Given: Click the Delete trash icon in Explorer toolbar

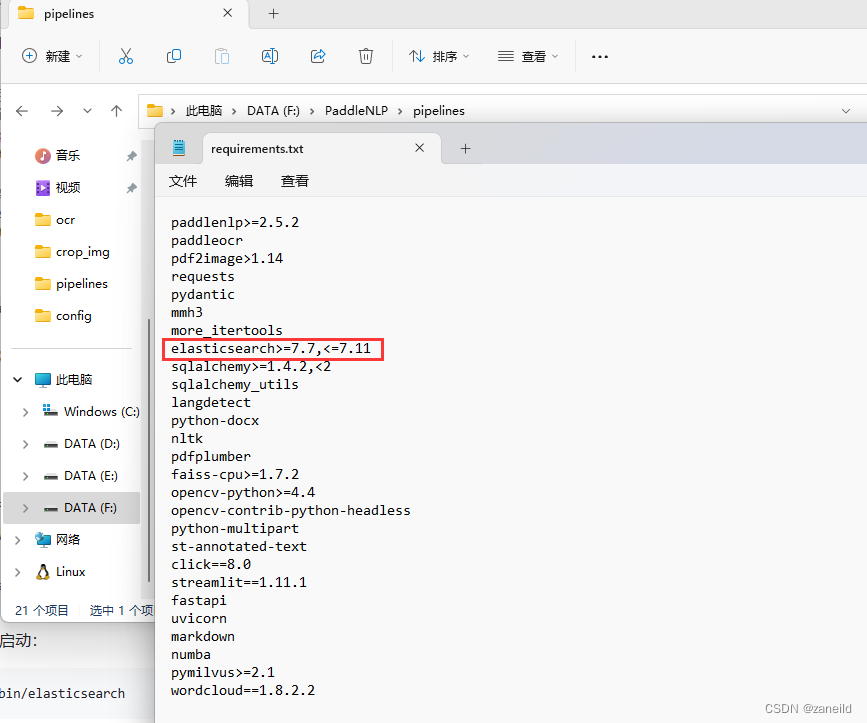Looking at the screenshot, I should pos(366,56).
